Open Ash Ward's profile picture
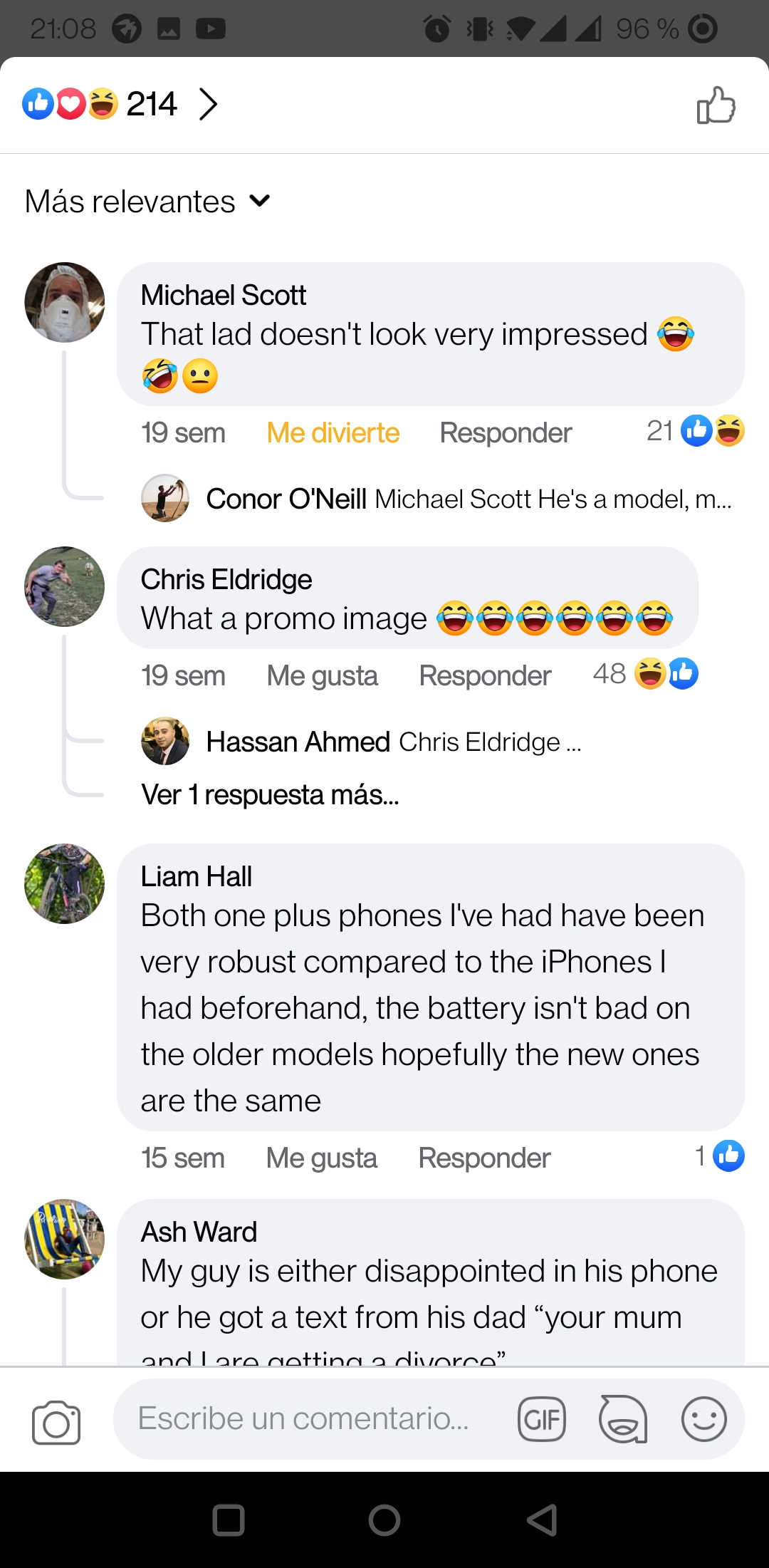The height and width of the screenshot is (1568, 769). pos(64,1240)
